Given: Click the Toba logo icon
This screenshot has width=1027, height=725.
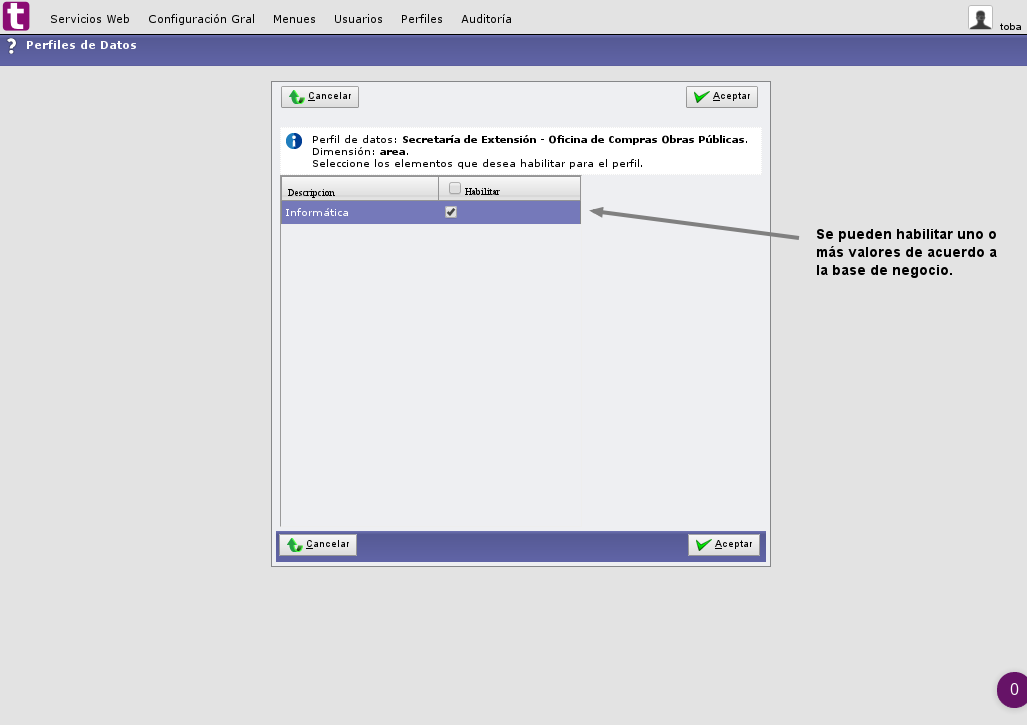Looking at the screenshot, I should pos(16,16).
